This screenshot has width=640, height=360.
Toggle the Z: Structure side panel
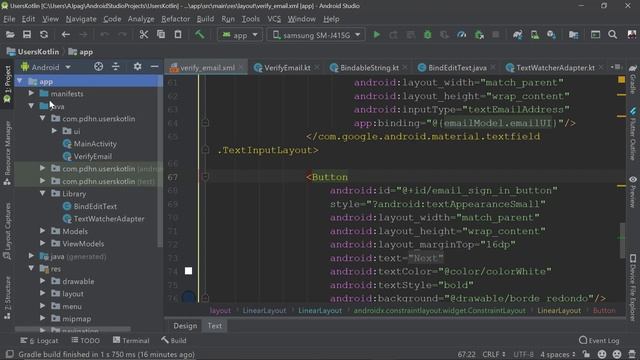pos(7,298)
